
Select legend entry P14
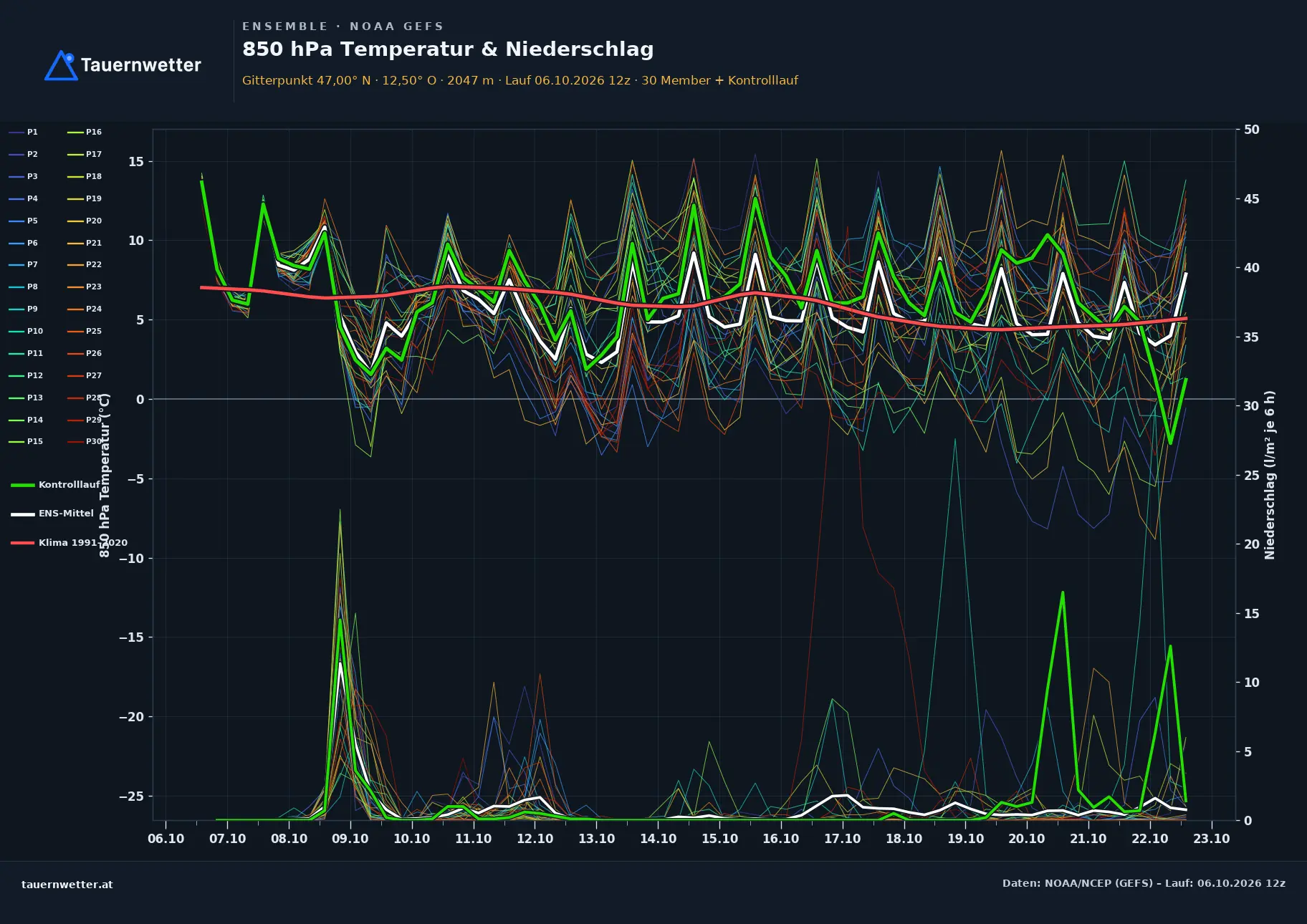pyautogui.click(x=26, y=420)
